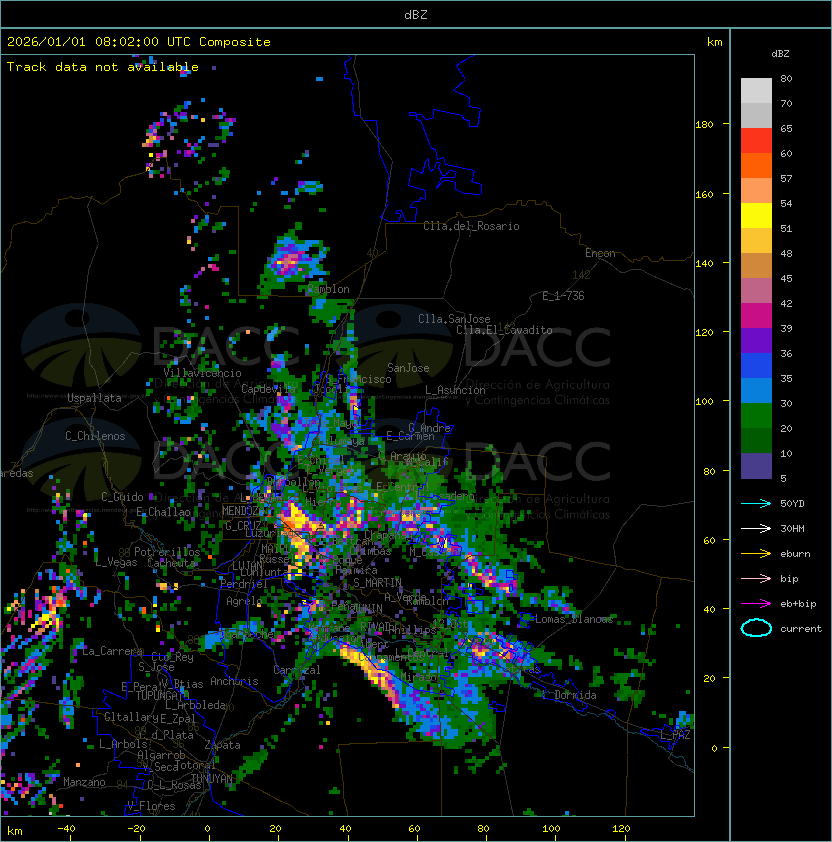Select the light orange swatch above 54
Viewport: 832px width, 842px height.
tap(756, 191)
